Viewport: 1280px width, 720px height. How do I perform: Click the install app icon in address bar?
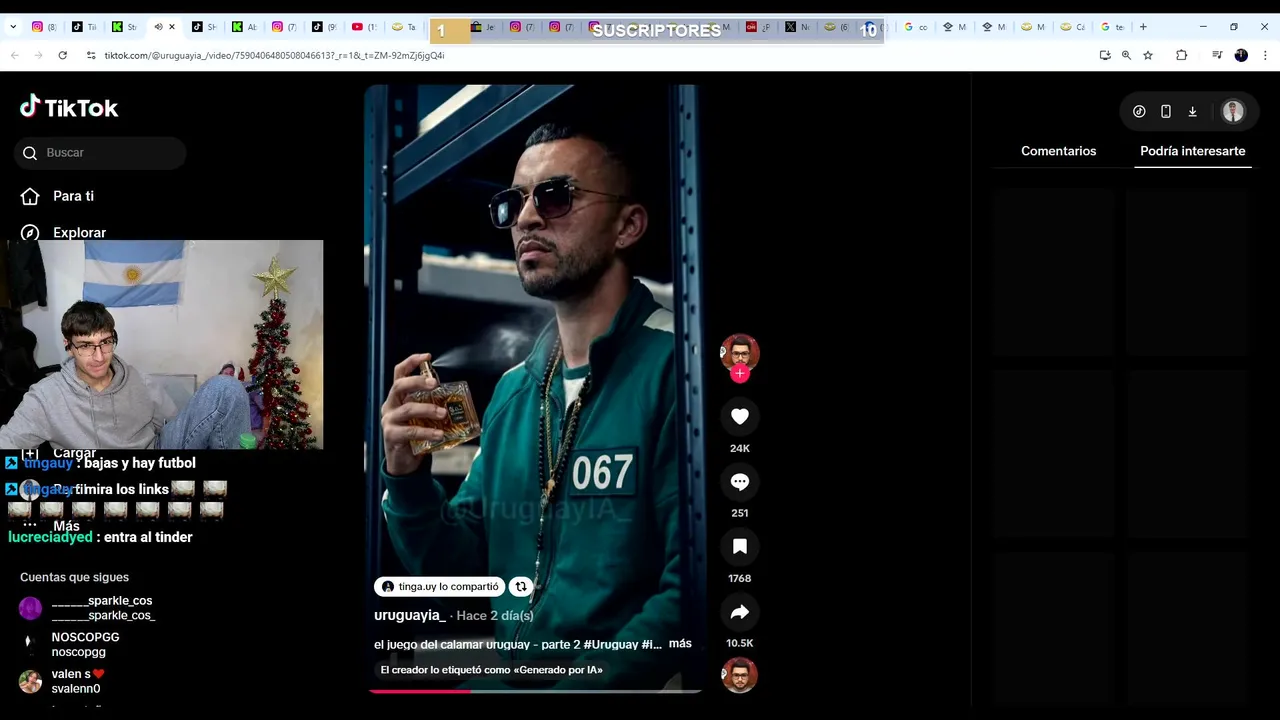[x=1105, y=55]
